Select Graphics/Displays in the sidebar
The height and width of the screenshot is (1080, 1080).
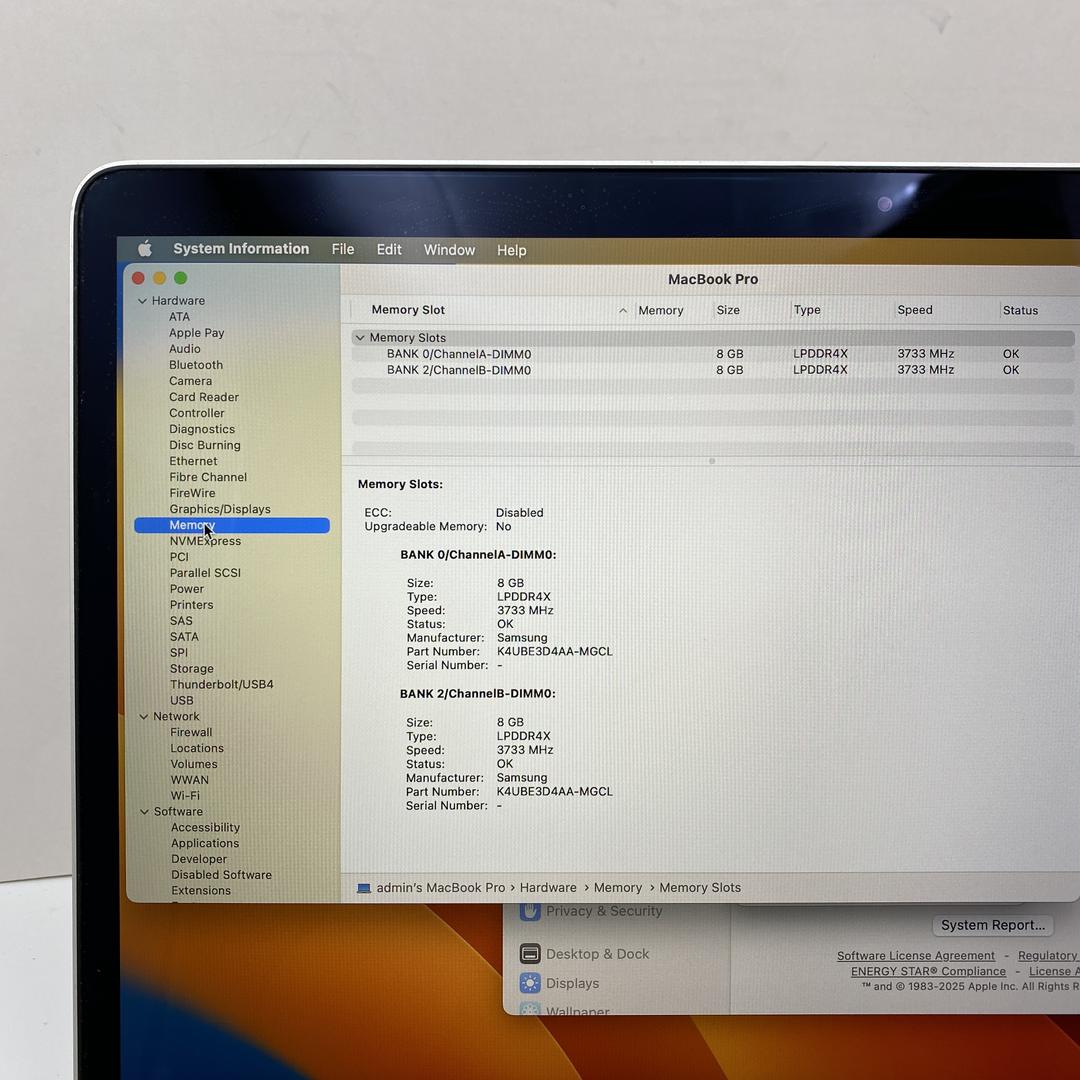click(220, 509)
